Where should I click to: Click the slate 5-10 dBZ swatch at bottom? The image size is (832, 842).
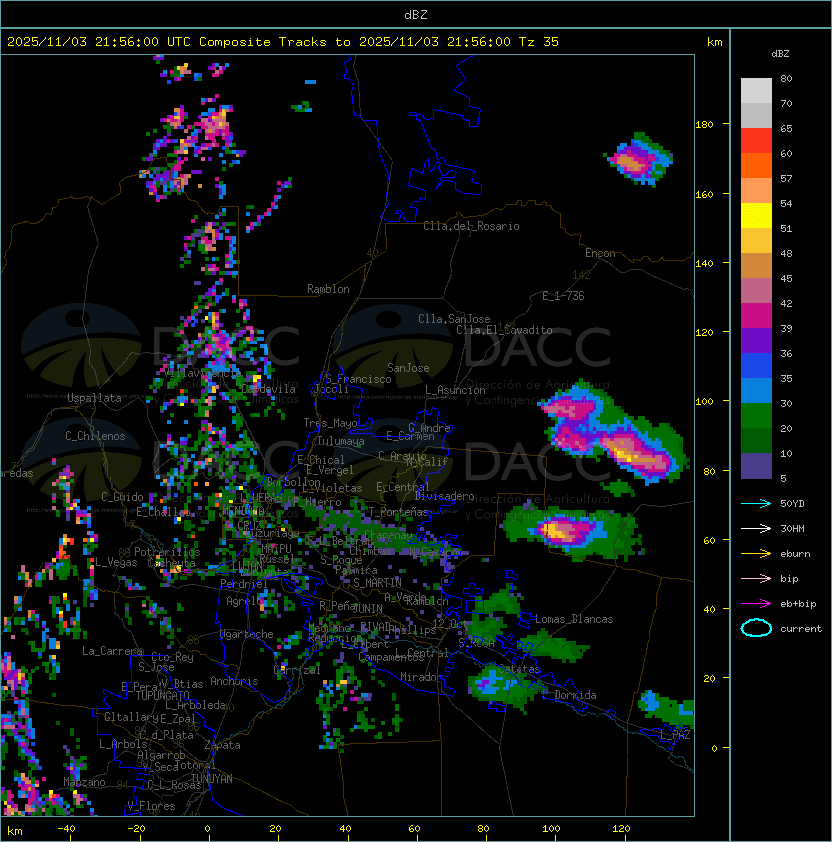pos(756,466)
